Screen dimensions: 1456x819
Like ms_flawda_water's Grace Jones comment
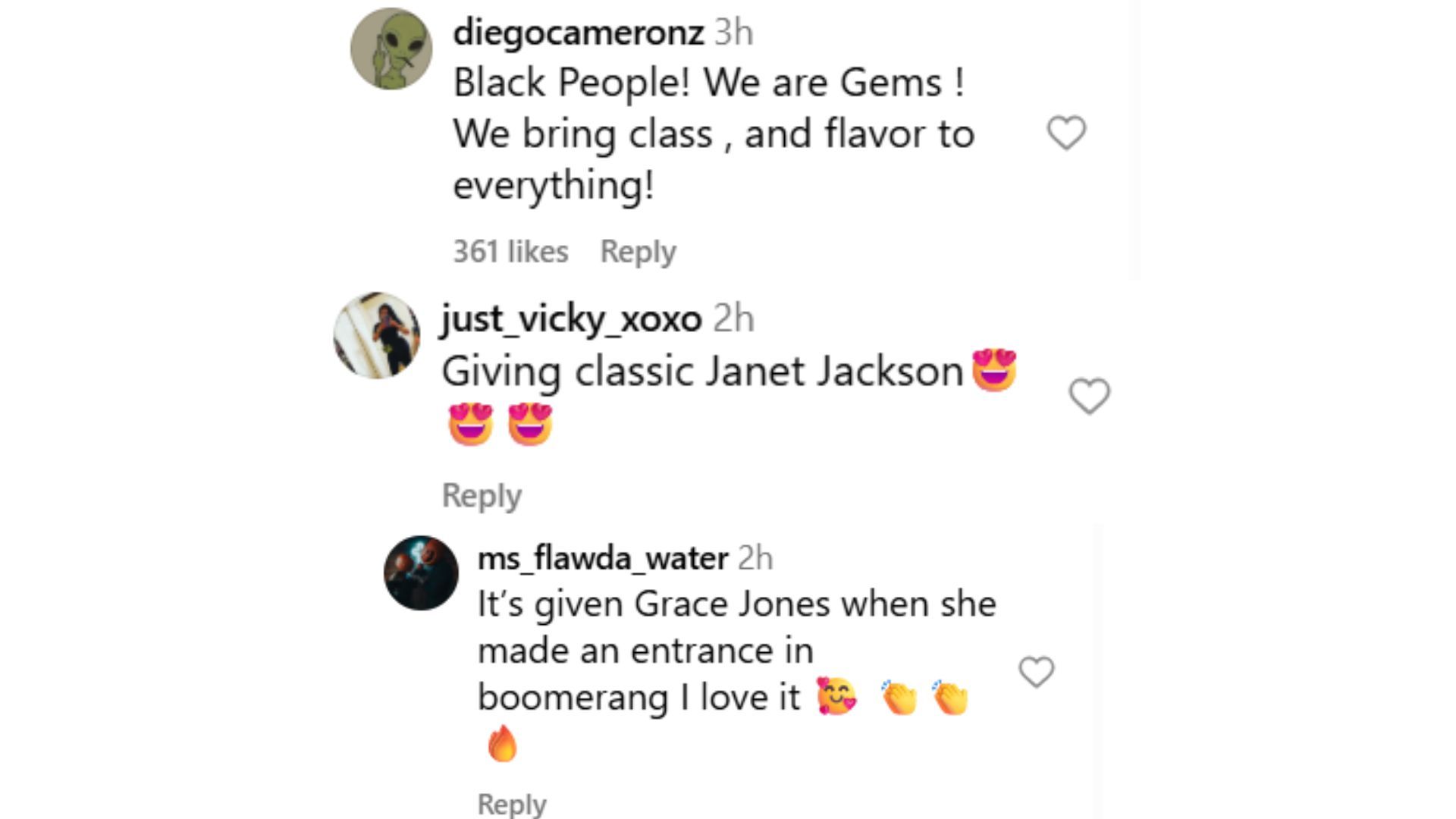coord(1036,672)
